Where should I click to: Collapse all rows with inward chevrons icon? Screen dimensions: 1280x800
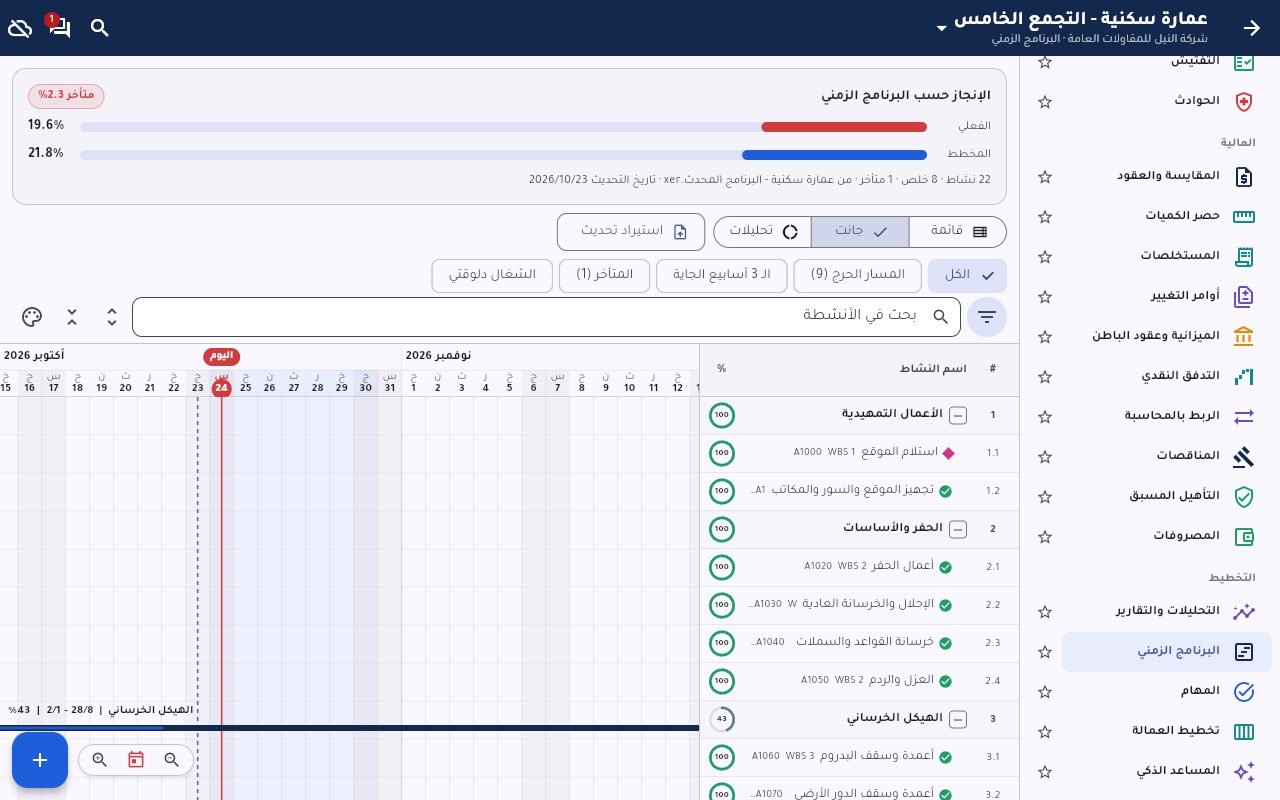(x=72, y=317)
